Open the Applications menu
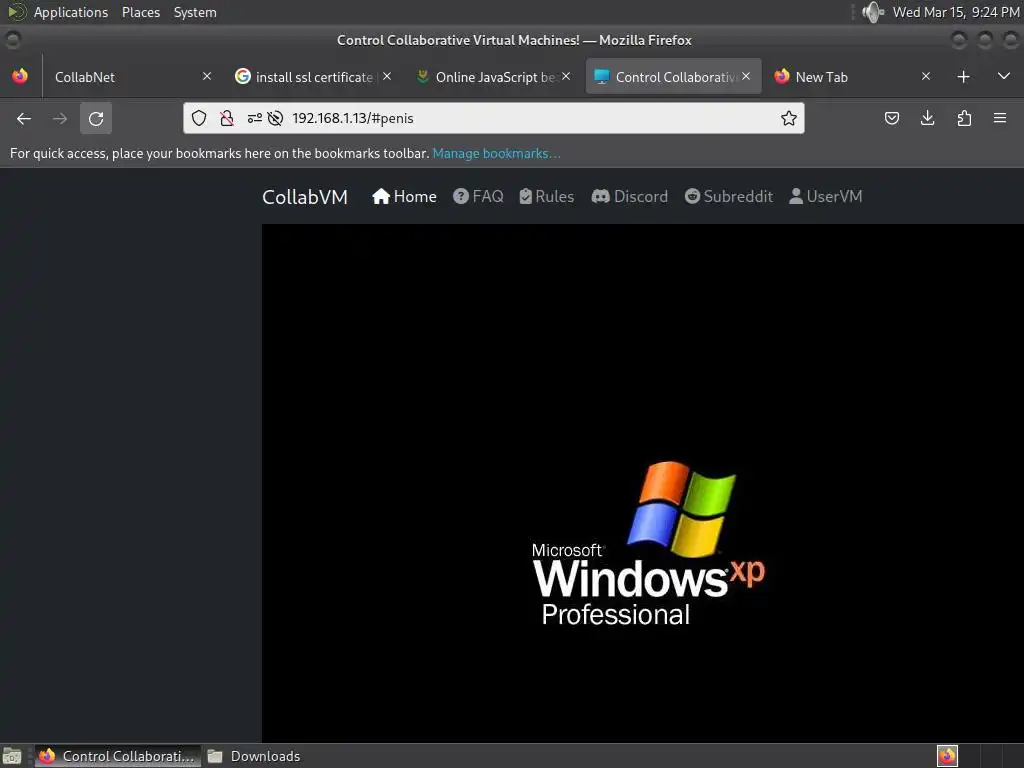 click(x=71, y=12)
